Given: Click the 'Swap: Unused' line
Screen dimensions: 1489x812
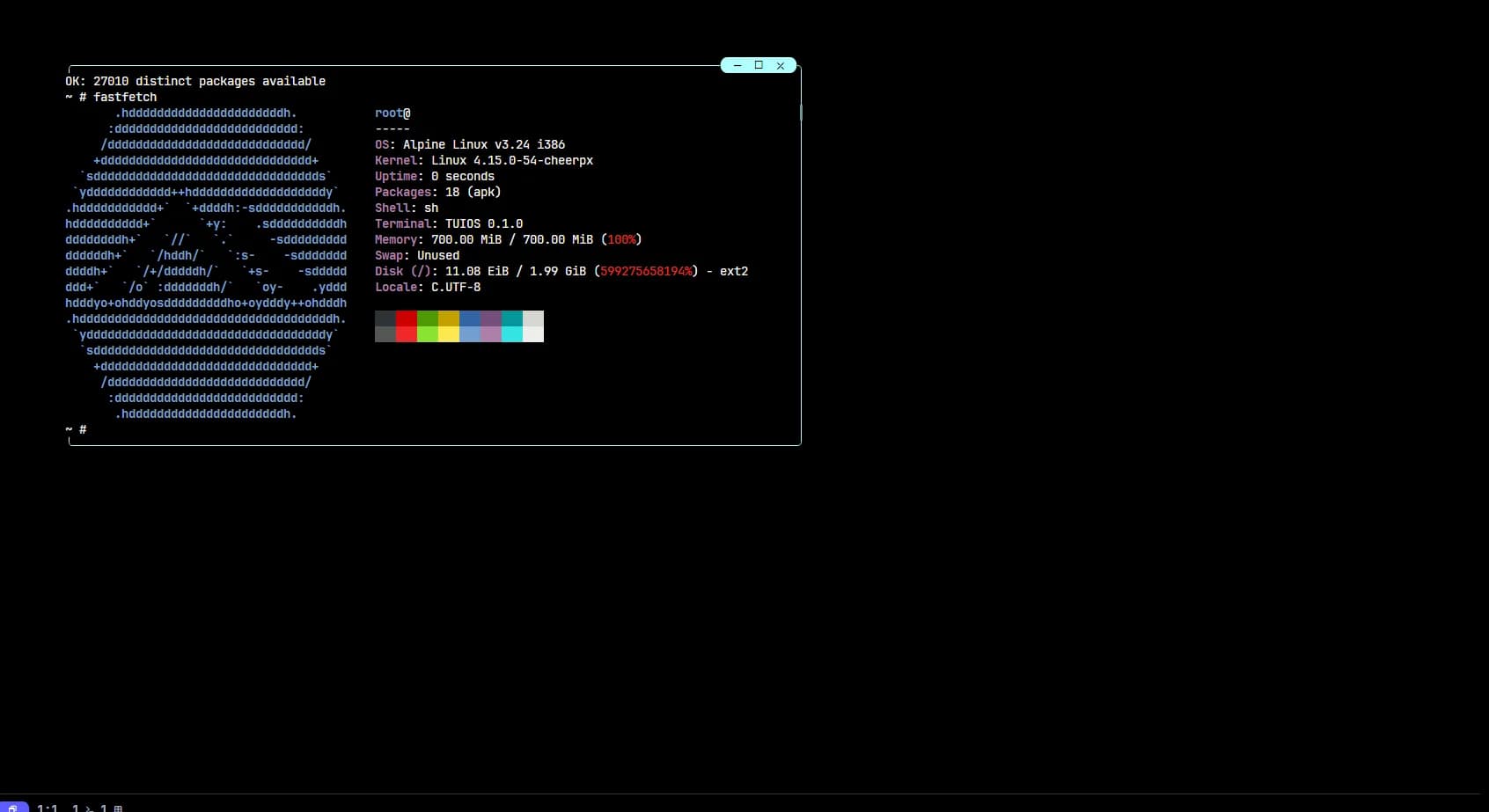Looking at the screenshot, I should pyautogui.click(x=417, y=255).
